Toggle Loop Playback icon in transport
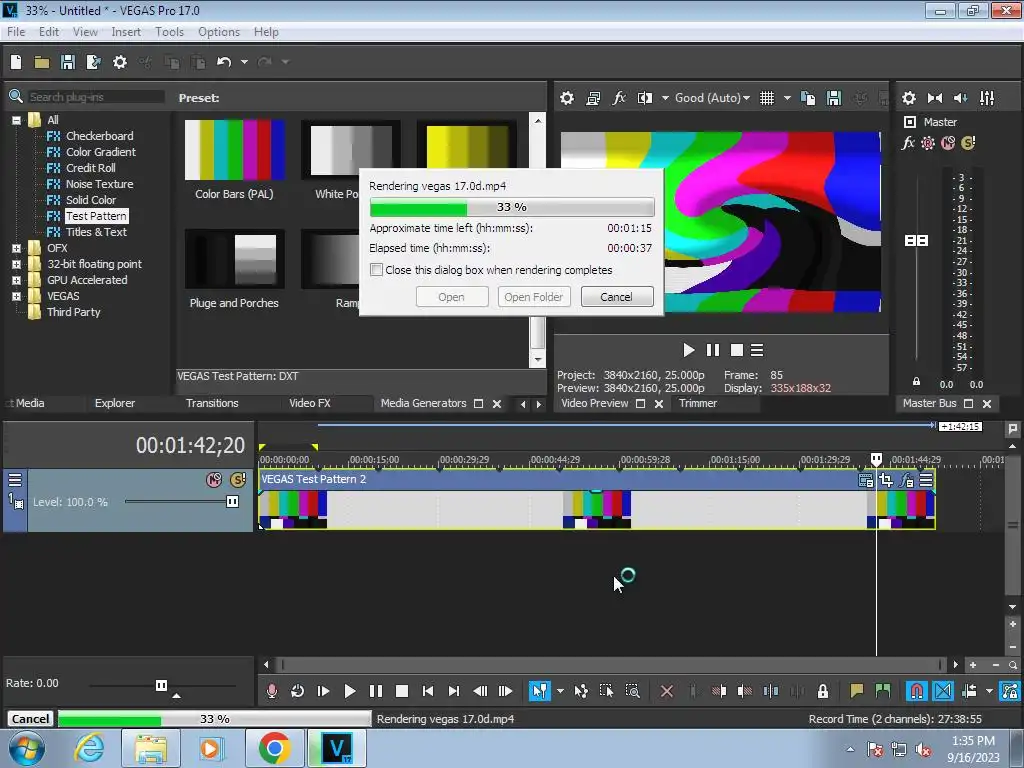 click(x=297, y=691)
